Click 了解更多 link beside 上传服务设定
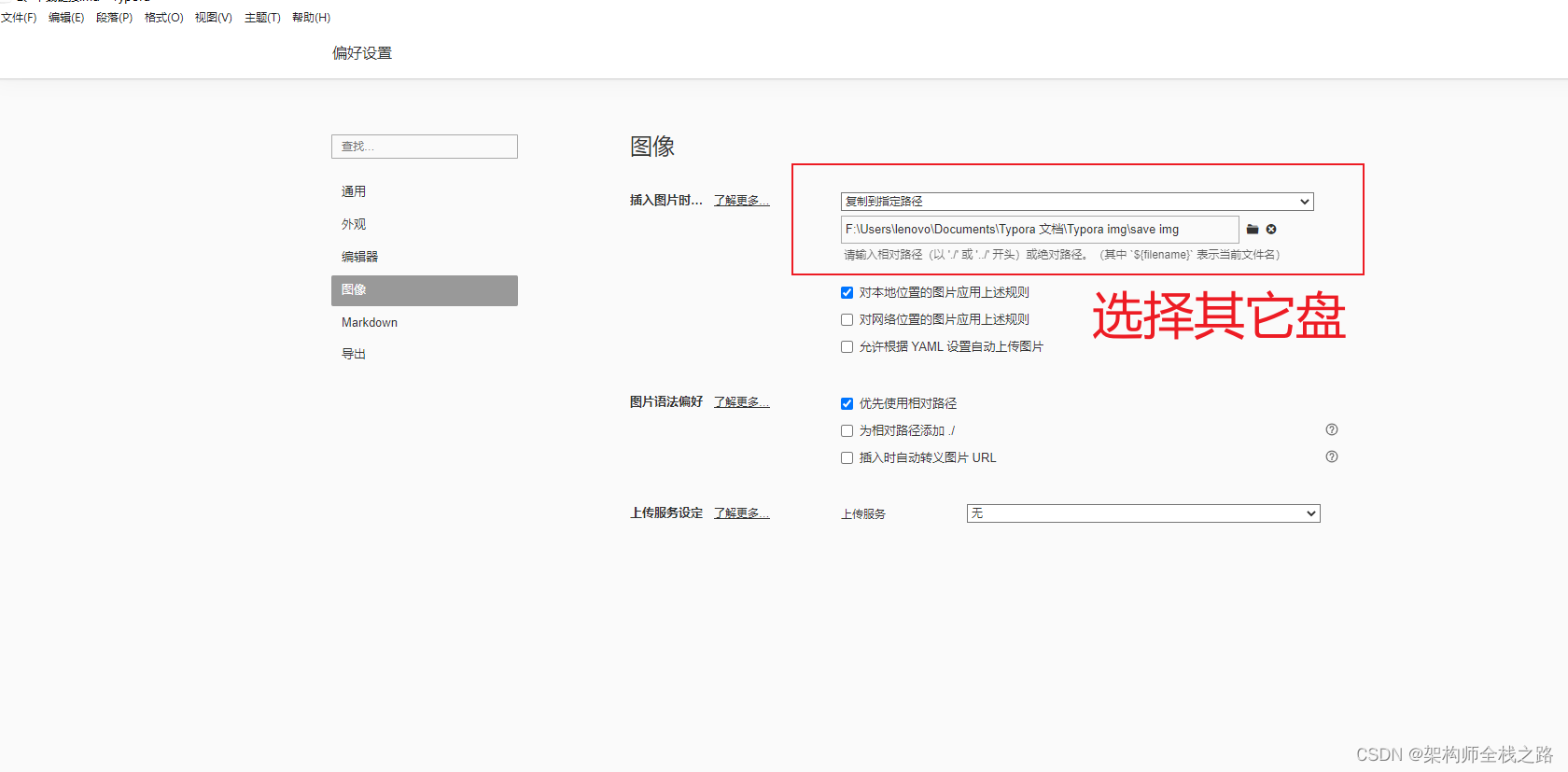Image resolution: width=1568 pixels, height=772 pixels. pyautogui.click(x=742, y=513)
